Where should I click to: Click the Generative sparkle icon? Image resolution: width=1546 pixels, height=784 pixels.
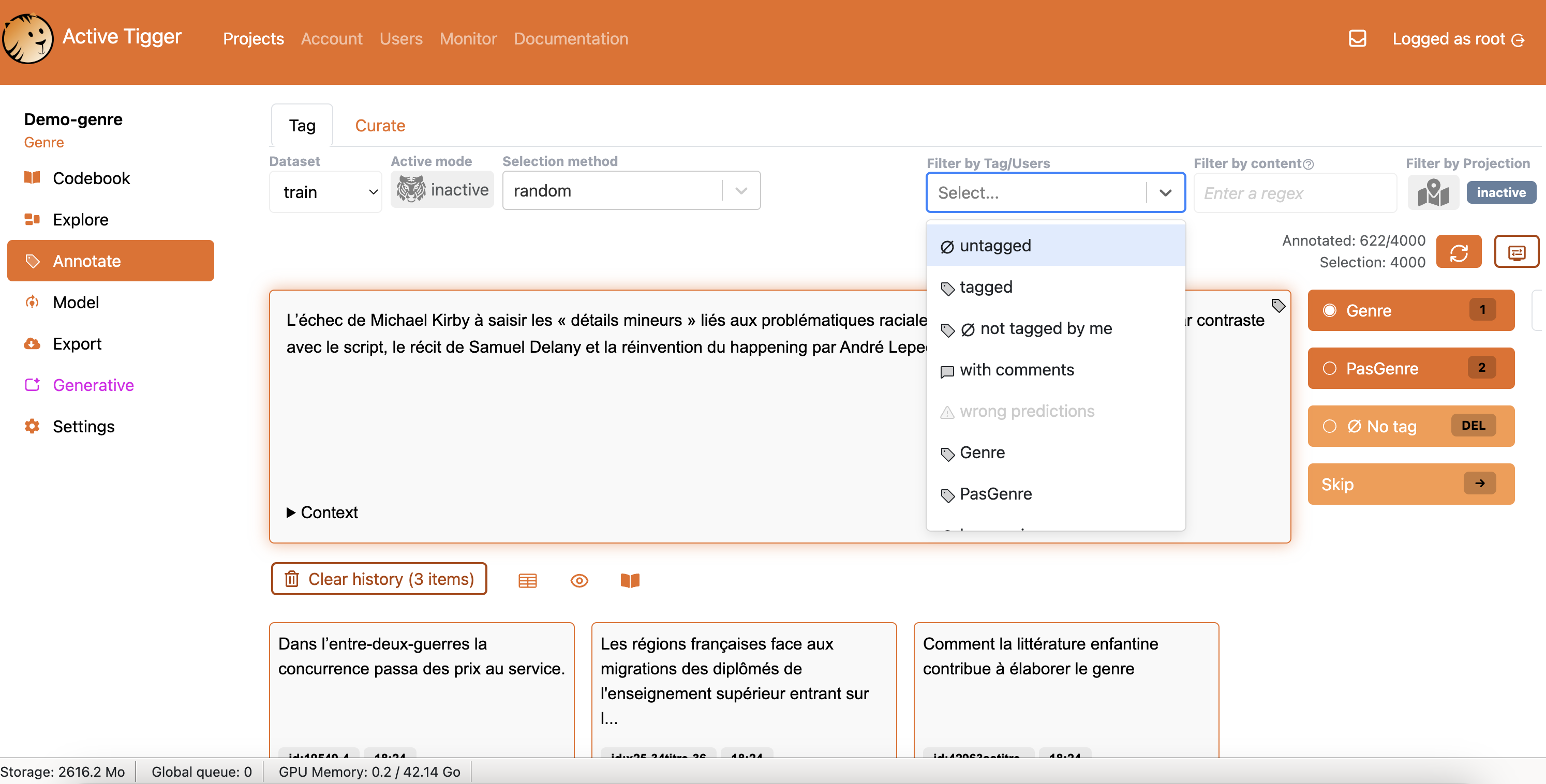coord(33,385)
